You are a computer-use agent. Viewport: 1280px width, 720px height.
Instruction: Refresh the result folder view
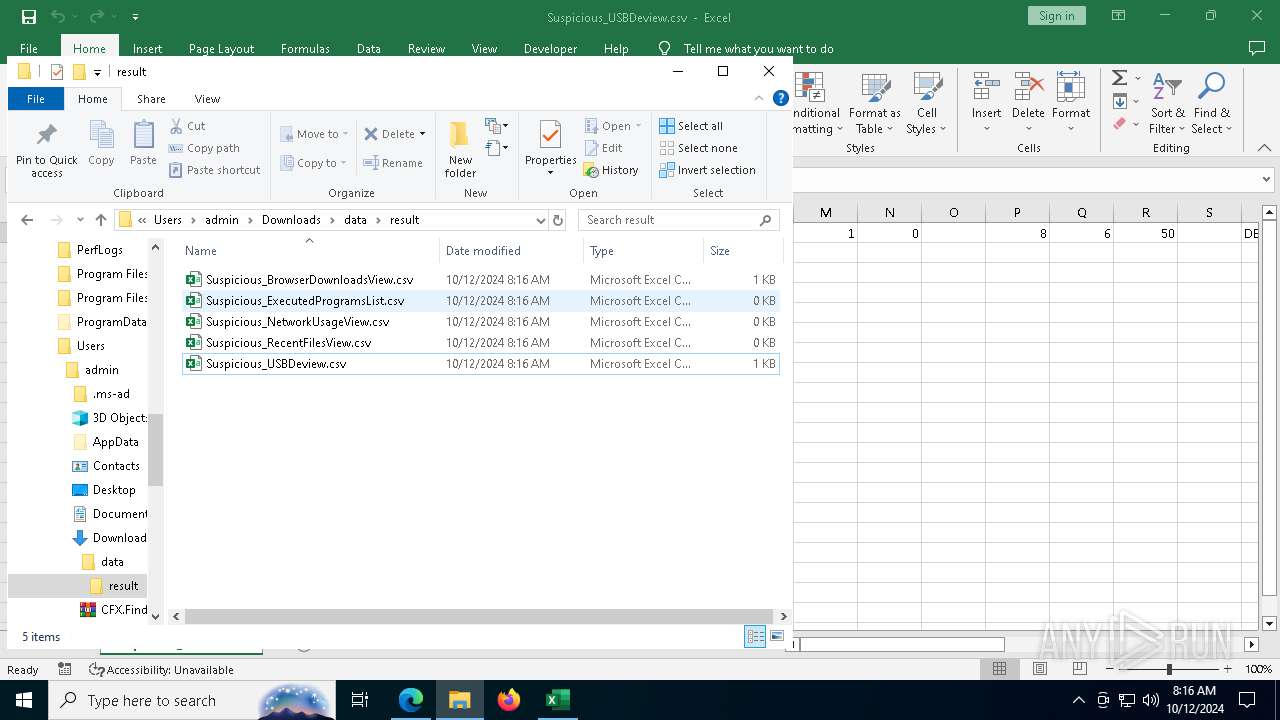click(558, 220)
